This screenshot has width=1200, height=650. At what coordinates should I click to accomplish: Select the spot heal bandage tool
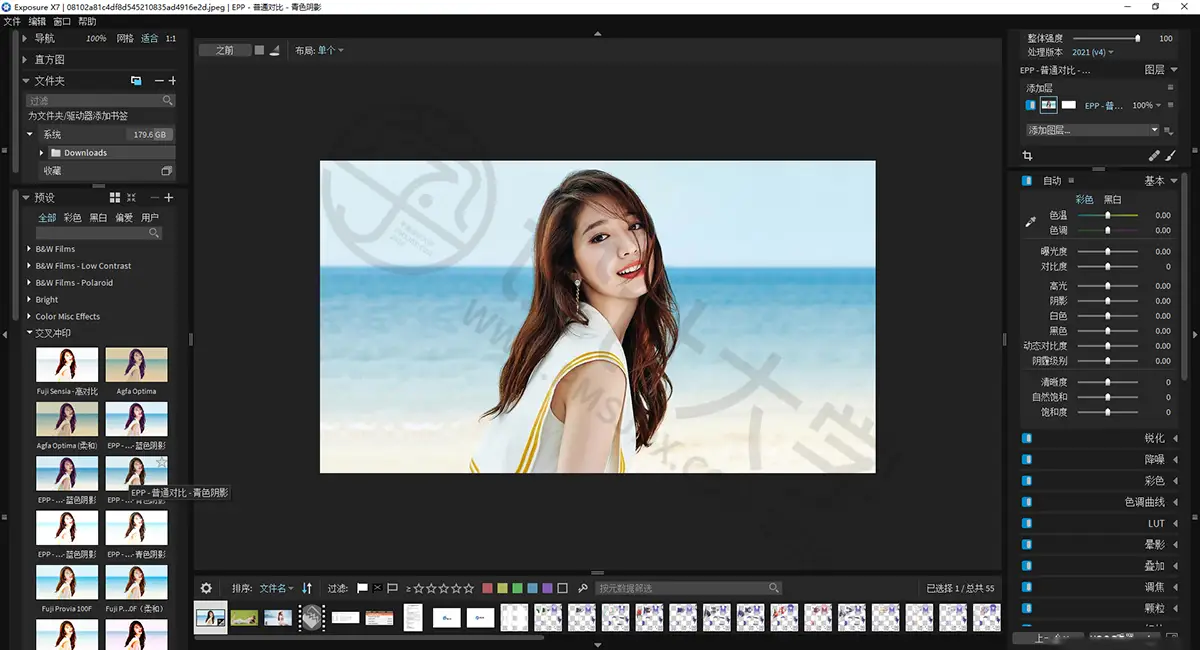click(1154, 156)
